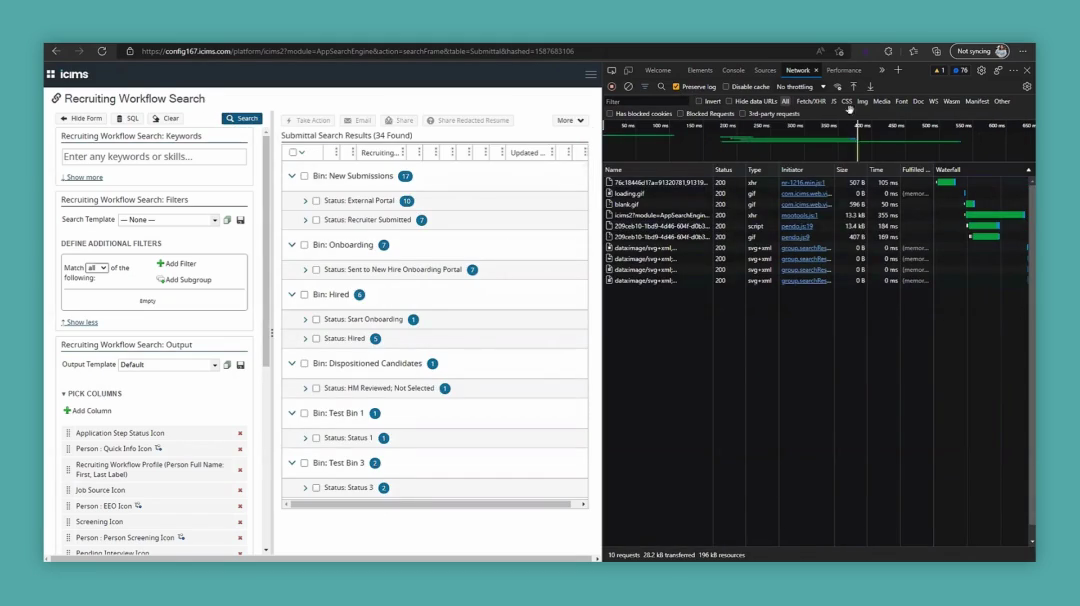Change the Match all dropdown
The height and width of the screenshot is (606, 1080).
[x=96, y=268]
